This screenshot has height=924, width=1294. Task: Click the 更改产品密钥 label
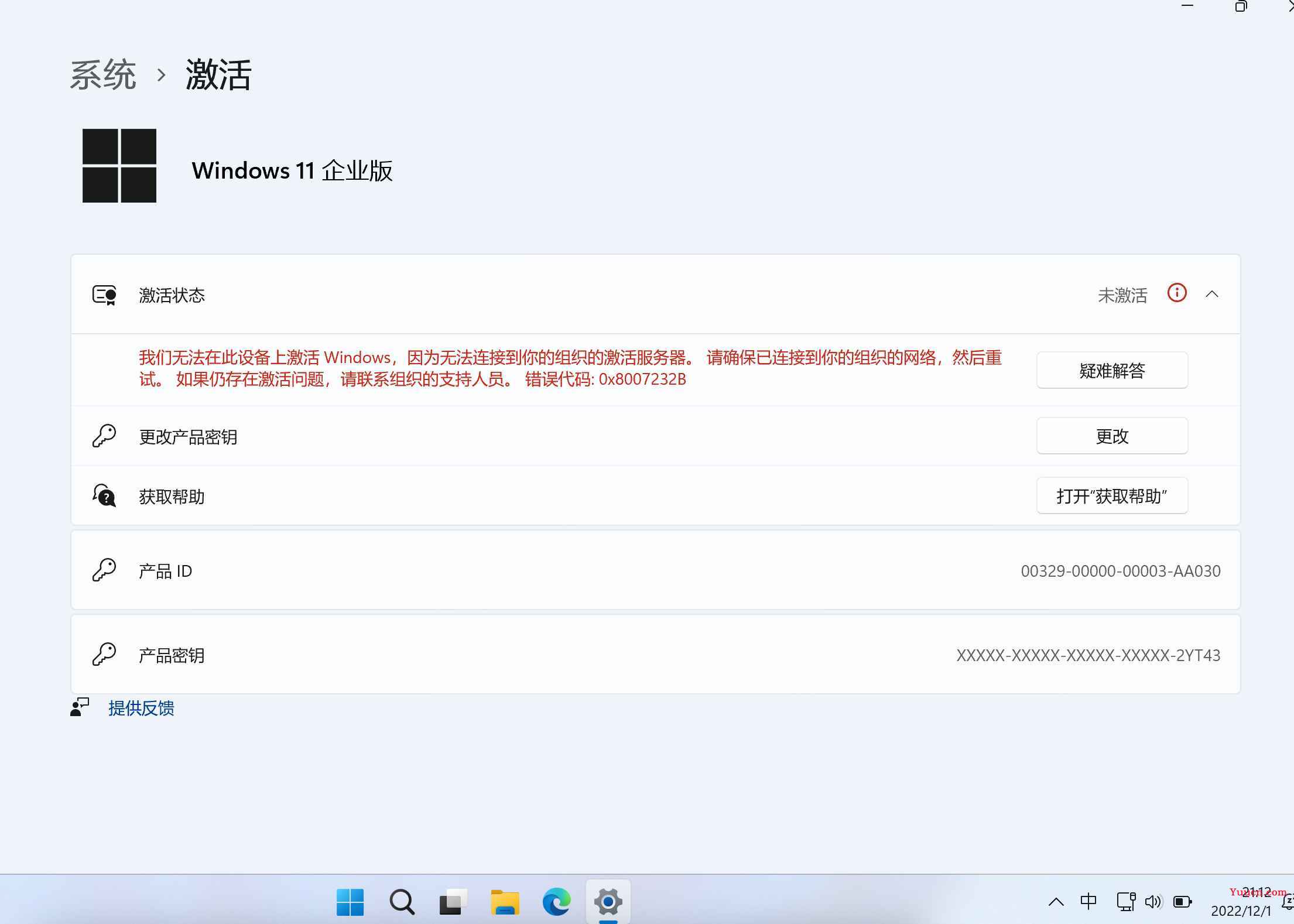point(188,437)
